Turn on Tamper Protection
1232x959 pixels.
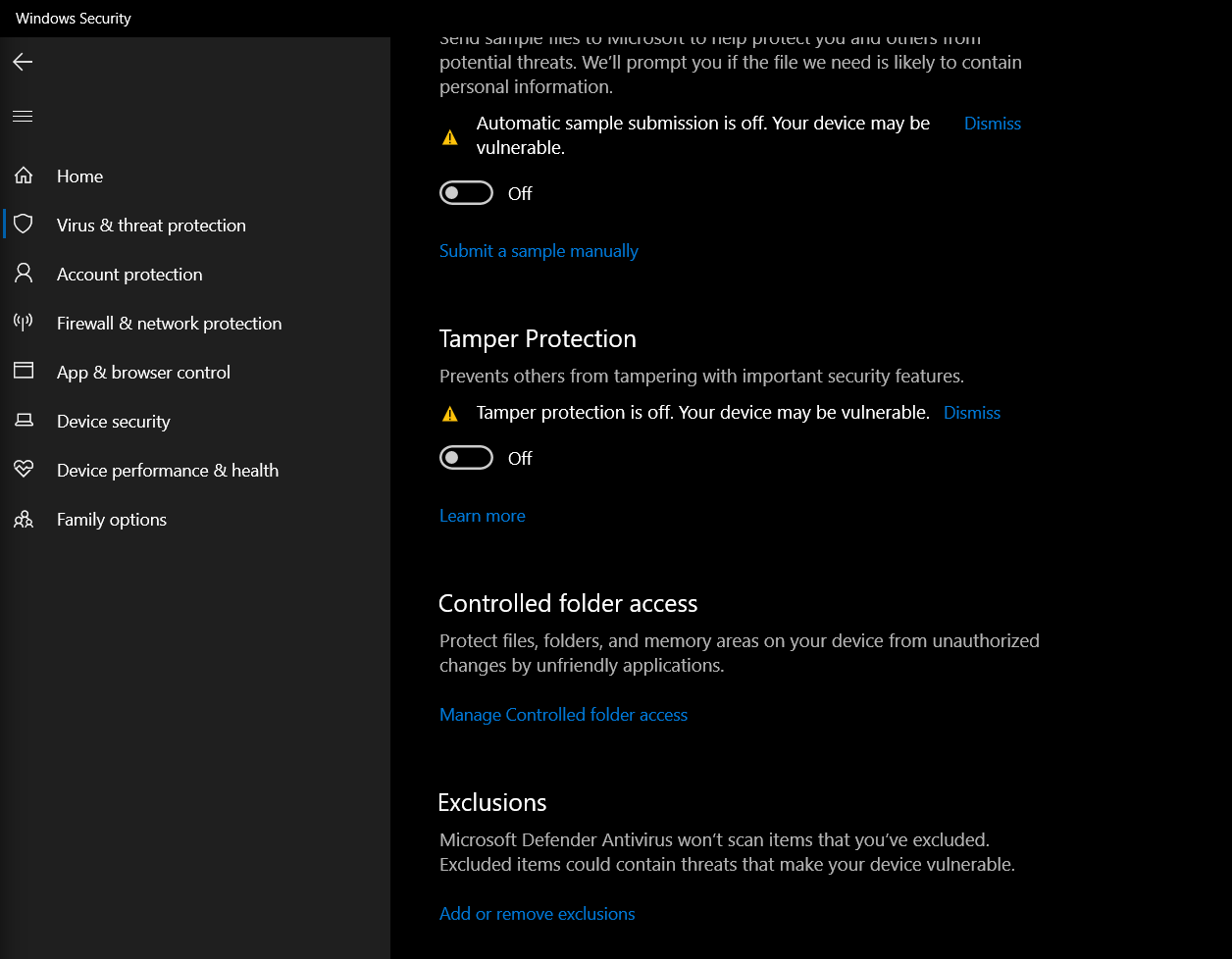(466, 457)
